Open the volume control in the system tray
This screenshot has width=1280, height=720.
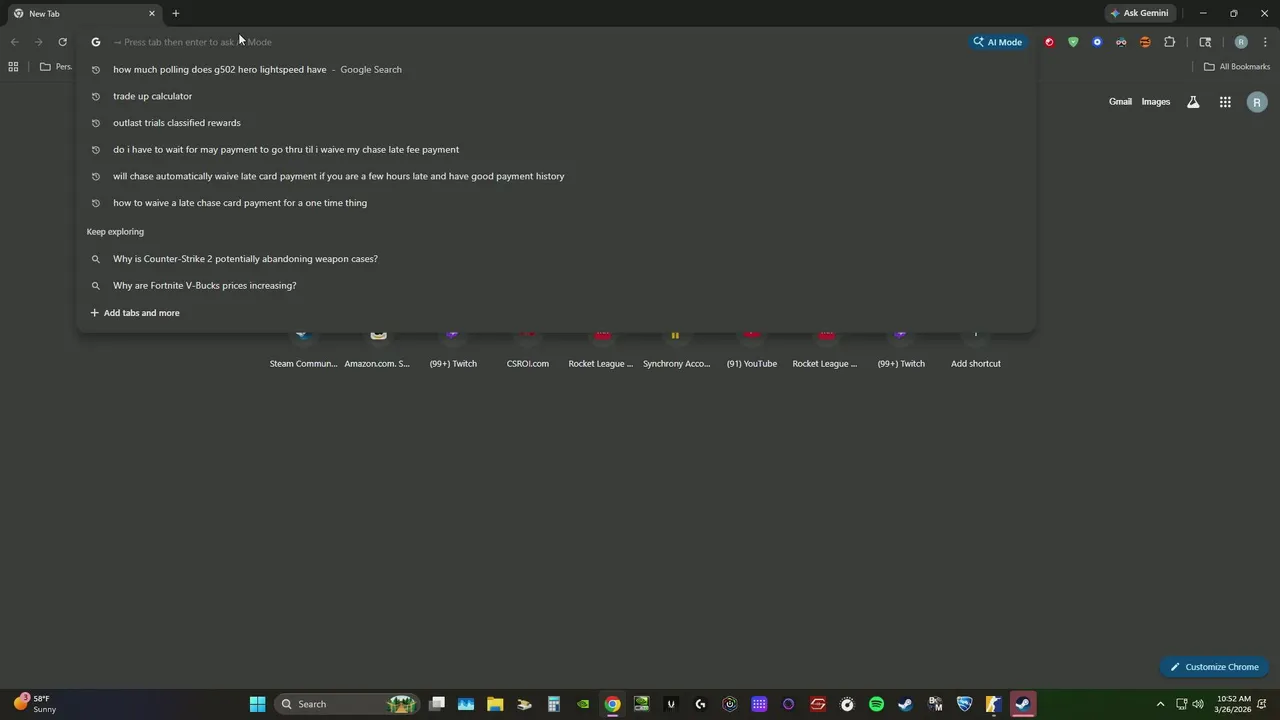pyautogui.click(x=1198, y=704)
